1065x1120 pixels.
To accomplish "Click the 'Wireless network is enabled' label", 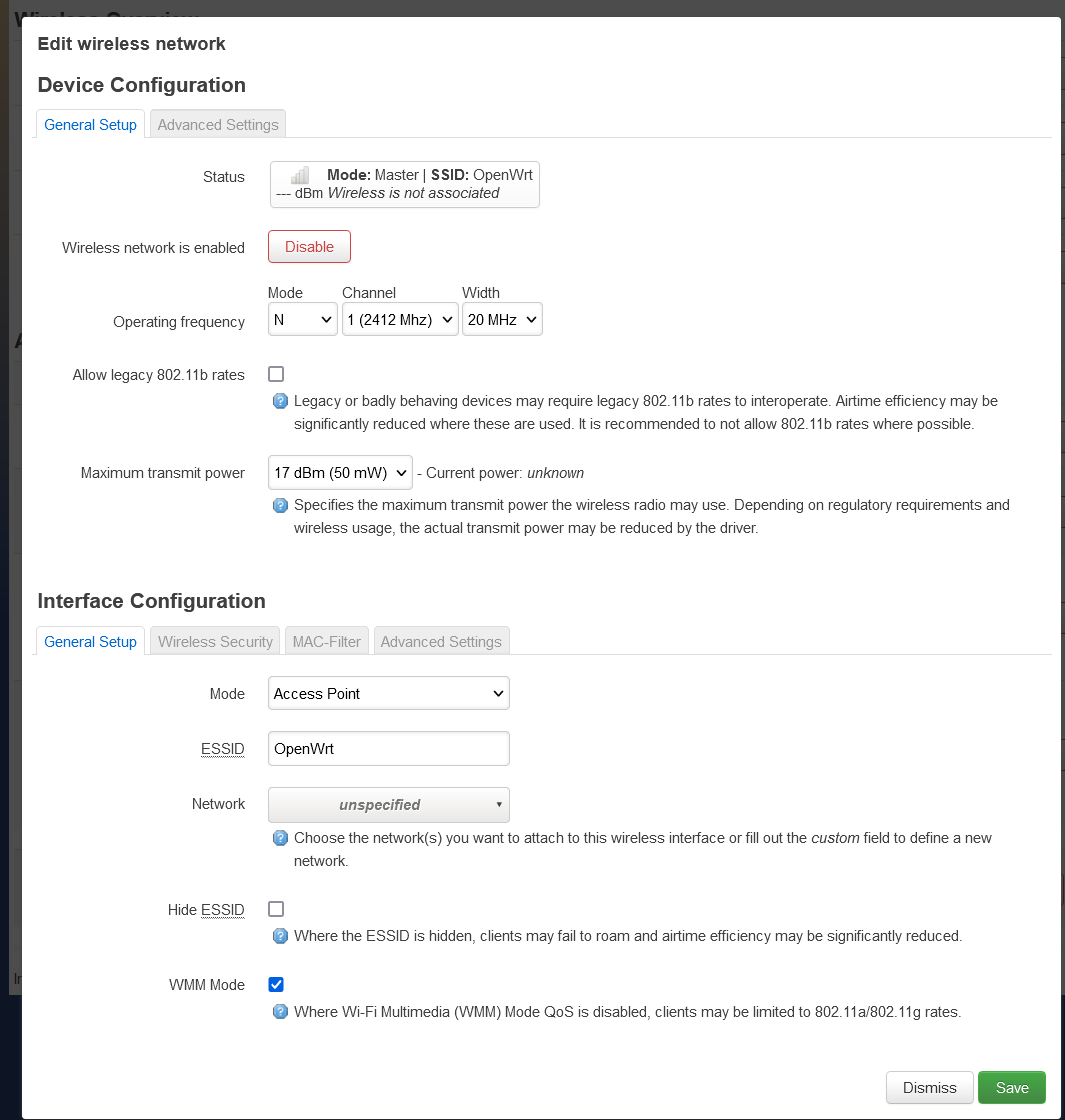I will (153, 248).
